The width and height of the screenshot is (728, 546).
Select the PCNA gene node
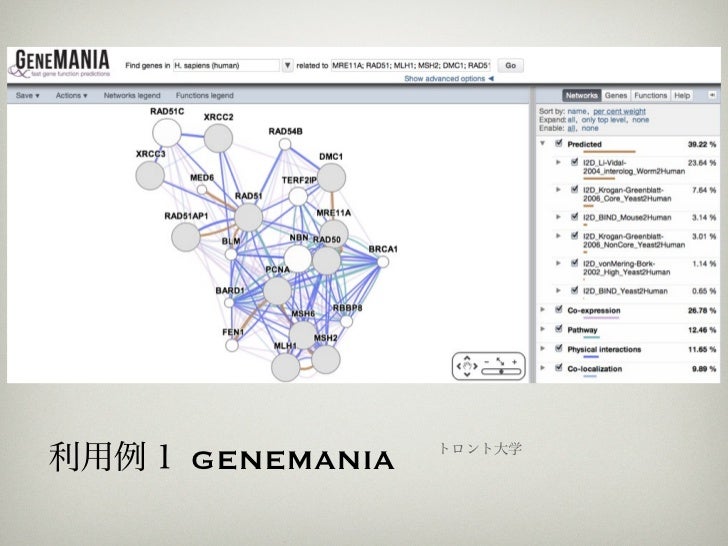click(x=277, y=291)
